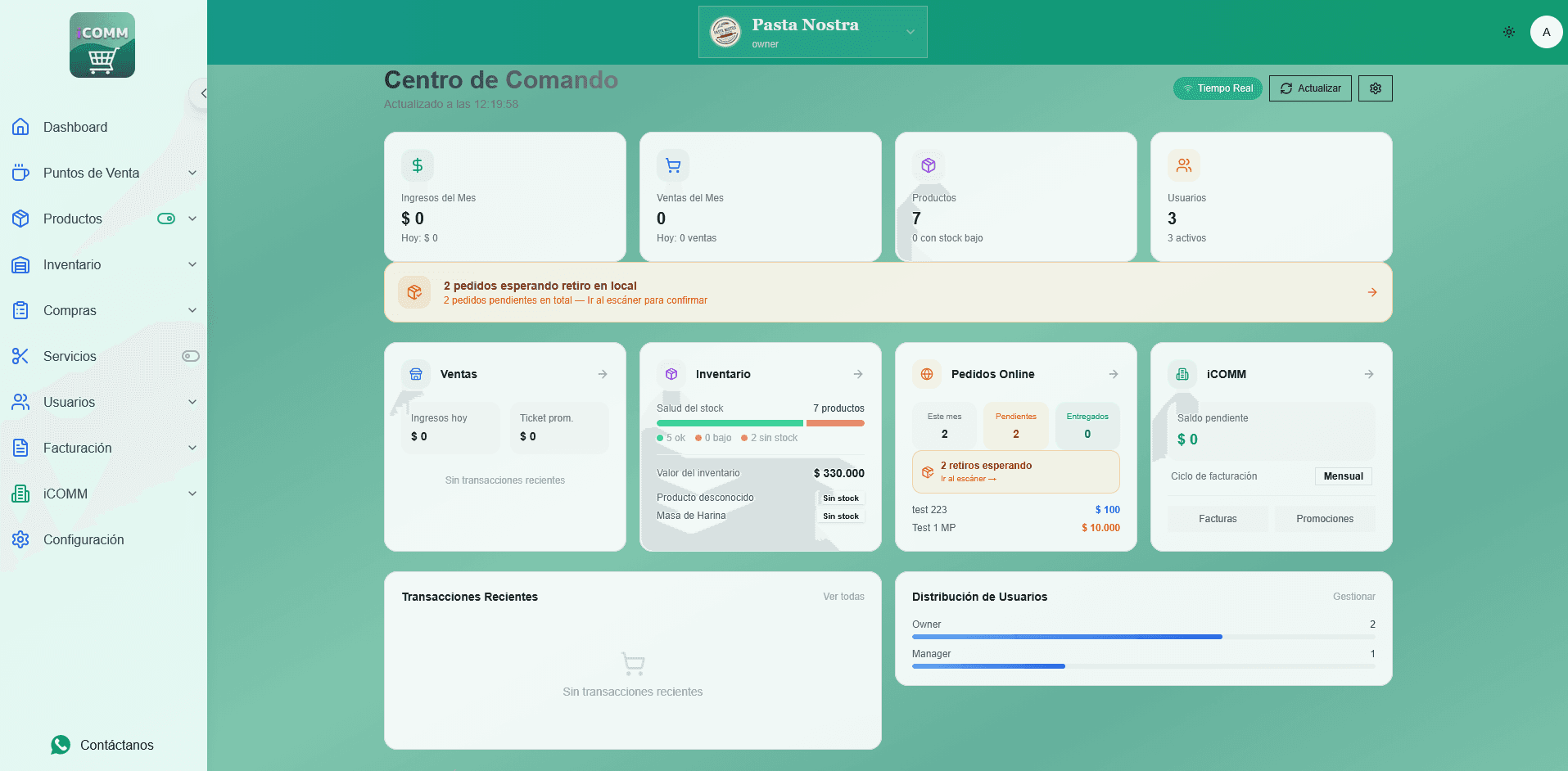This screenshot has width=1568, height=771.
Task: Toggle the switch next to Productos
Action: click(166, 219)
